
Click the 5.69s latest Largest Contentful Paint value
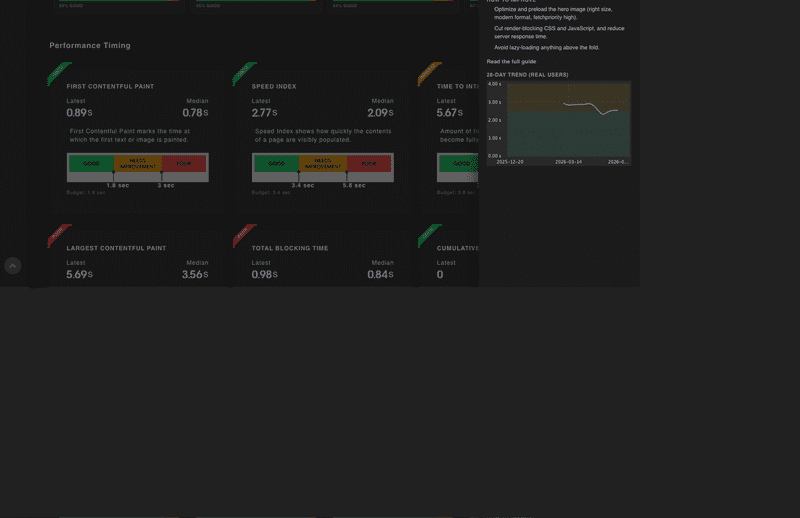80,275
